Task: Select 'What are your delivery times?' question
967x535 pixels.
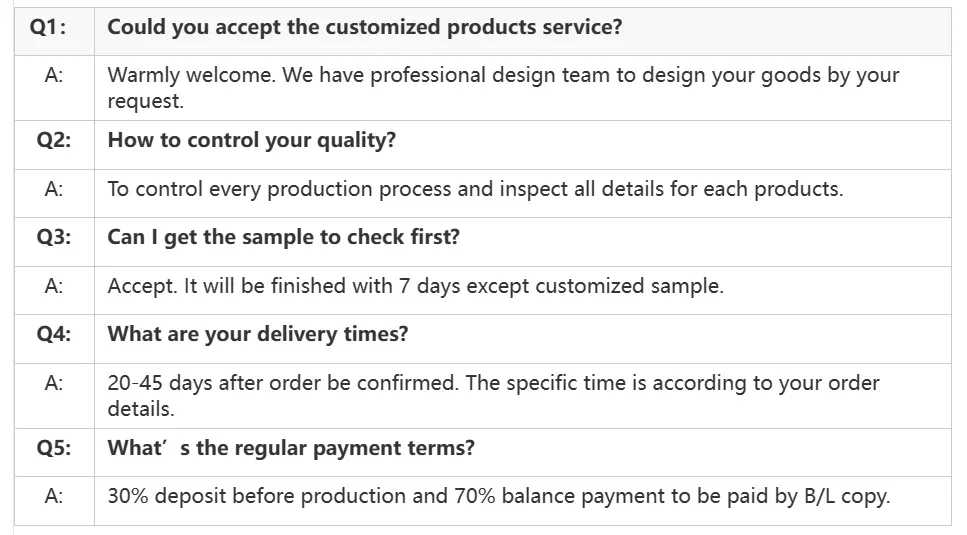Action: click(258, 334)
